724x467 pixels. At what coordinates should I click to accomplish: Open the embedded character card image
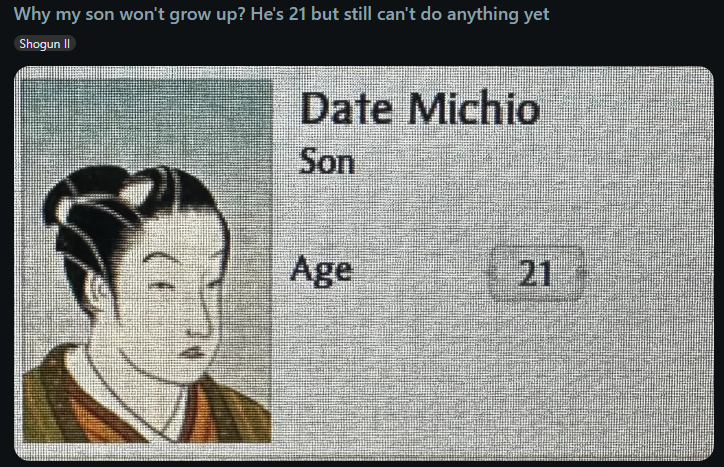[x=364, y=263]
